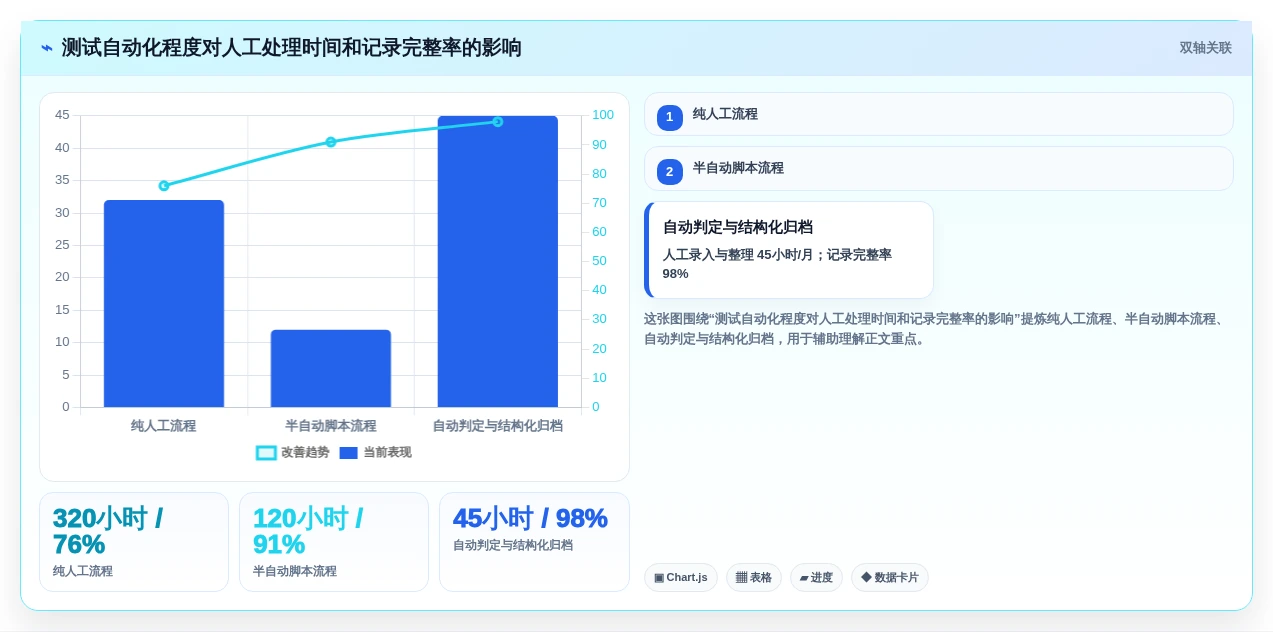Click the 数据卡片 tag chip

[890, 577]
